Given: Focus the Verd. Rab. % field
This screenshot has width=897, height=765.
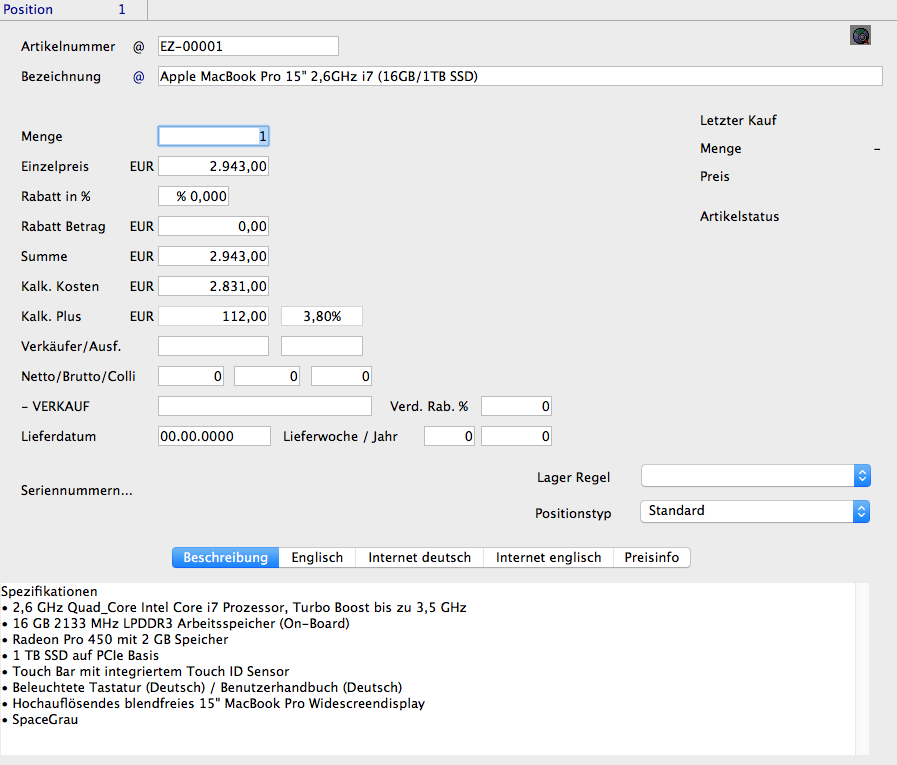Looking at the screenshot, I should click(x=516, y=407).
